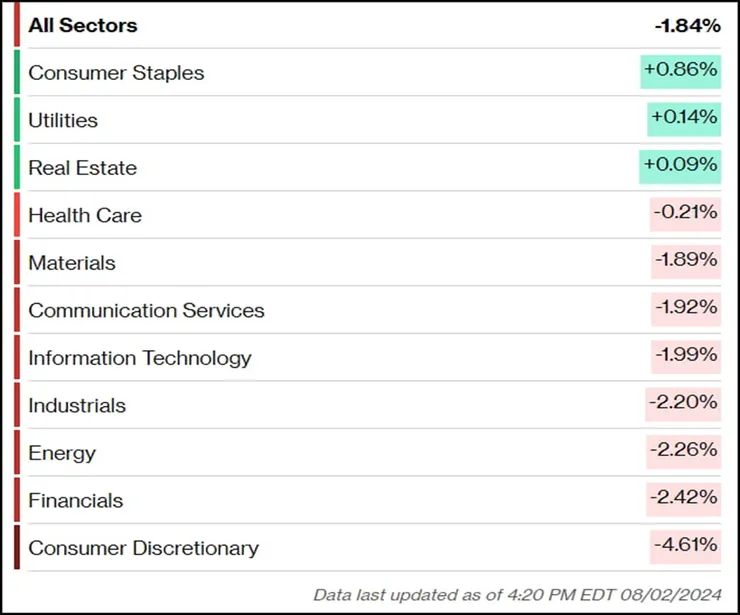The image size is (740, 615).
Task: Open the Real Estate sector
Action: 82,168
